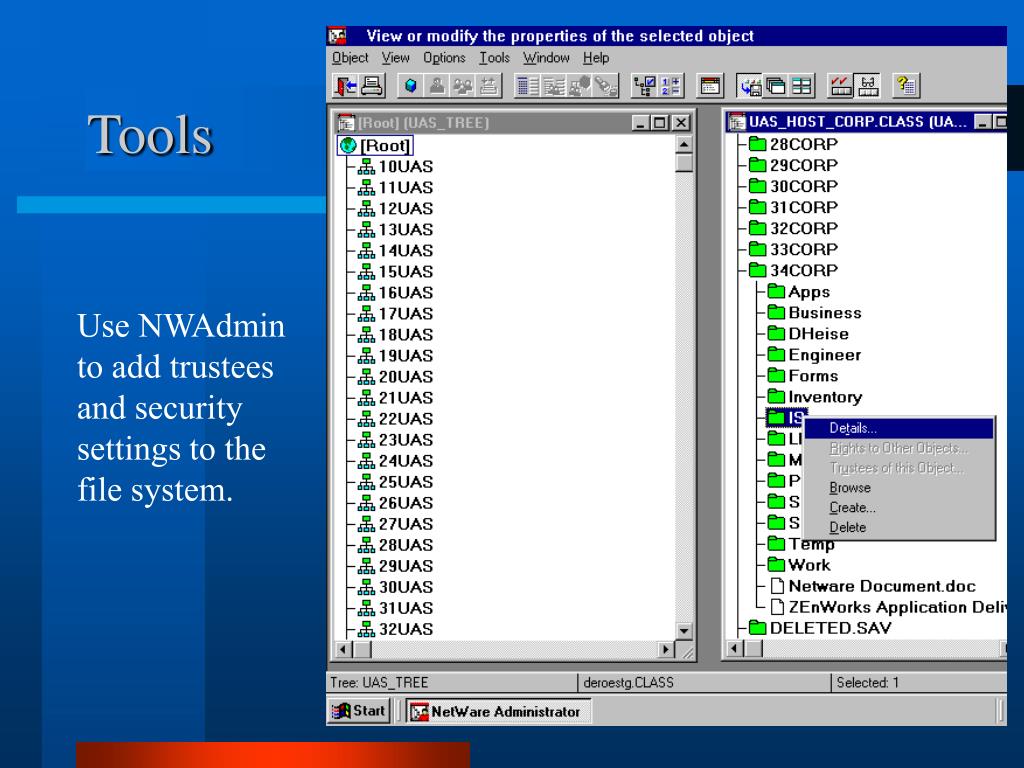This screenshot has width=1024, height=768.
Task: Click the greyed Trustees of this Object icon
Action: pos(579,86)
